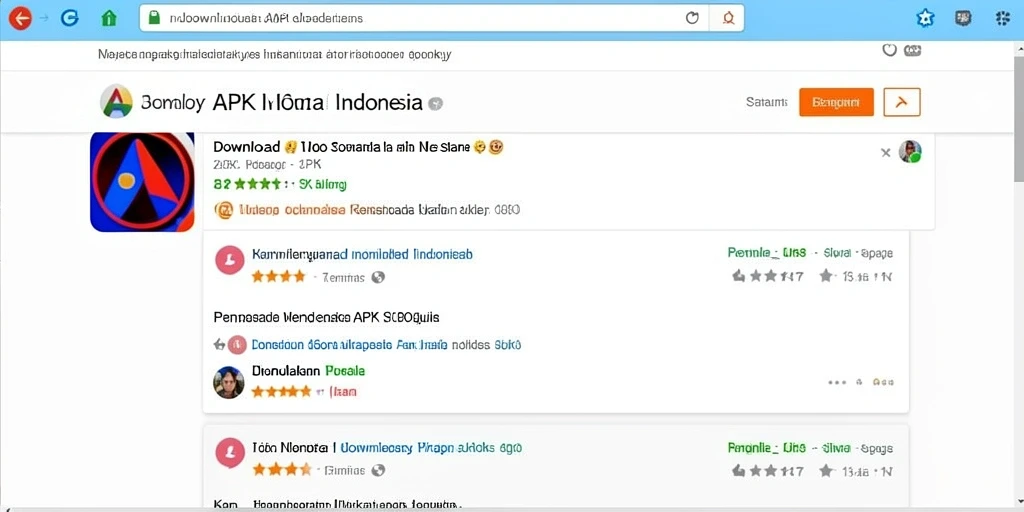This screenshot has height=512, width=1024.
Task: Click the gray badge after Indonesia title
Action: click(436, 103)
